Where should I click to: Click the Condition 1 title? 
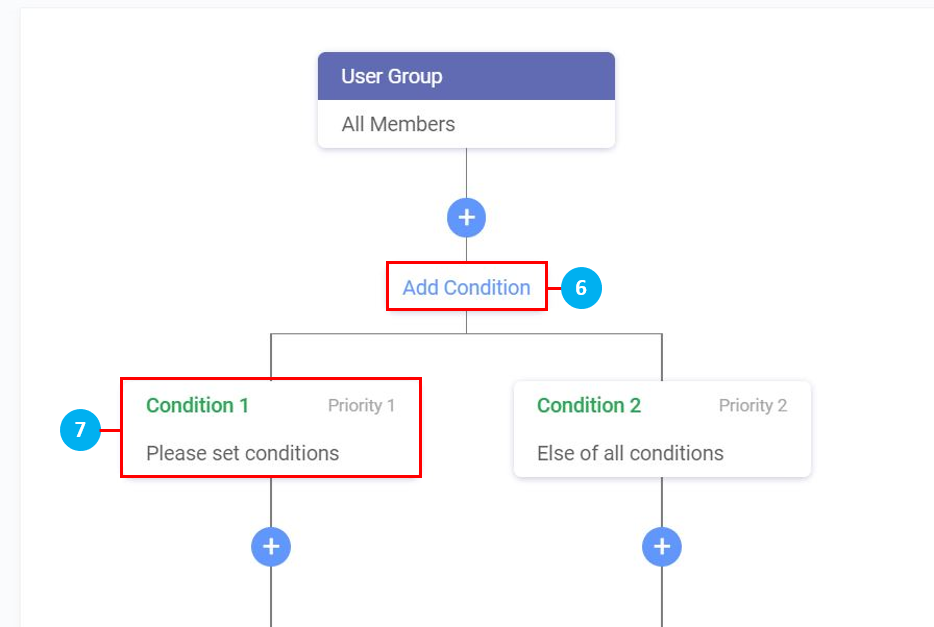(197, 405)
